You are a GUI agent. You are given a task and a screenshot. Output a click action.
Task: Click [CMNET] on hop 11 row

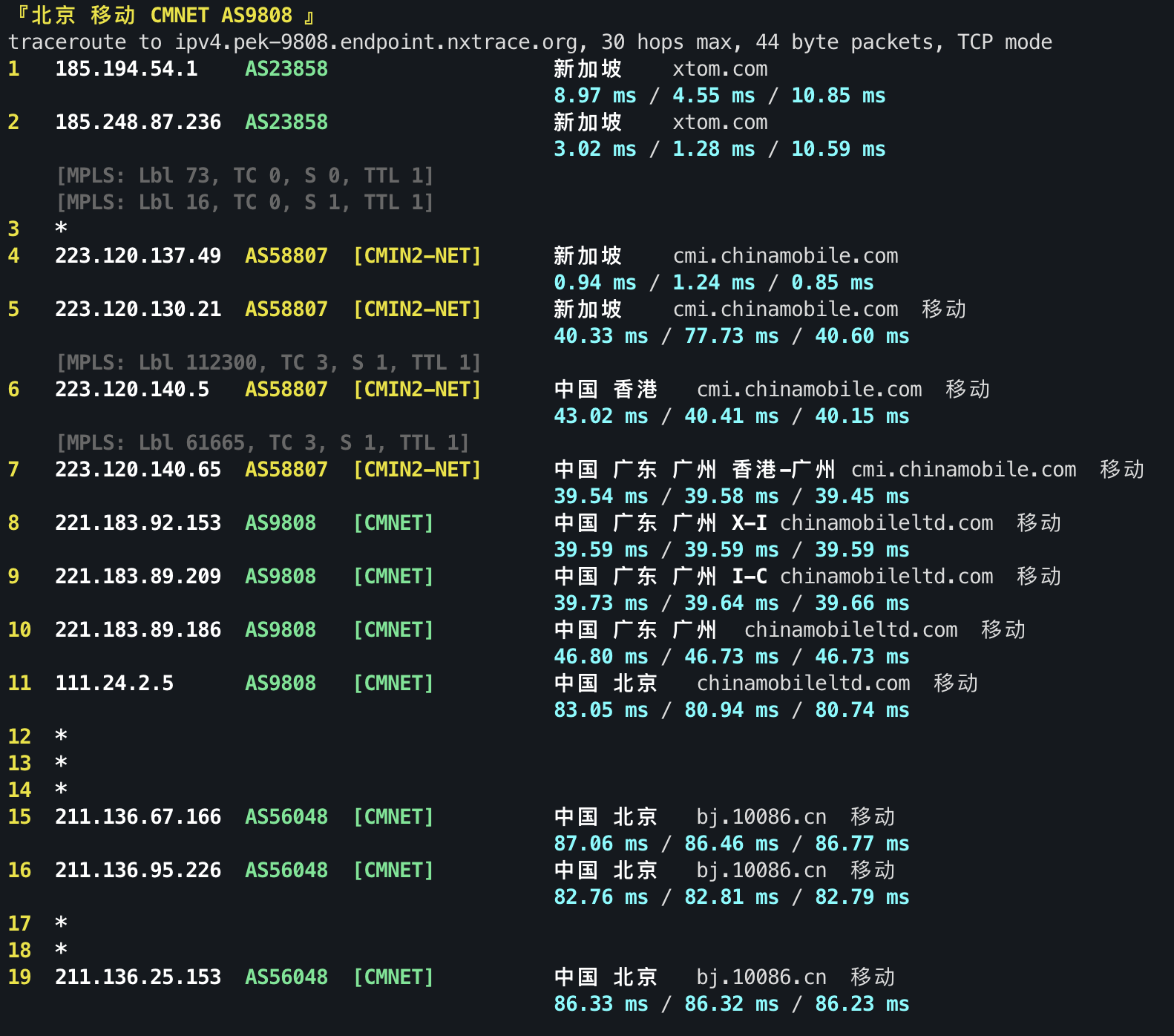[393, 683]
